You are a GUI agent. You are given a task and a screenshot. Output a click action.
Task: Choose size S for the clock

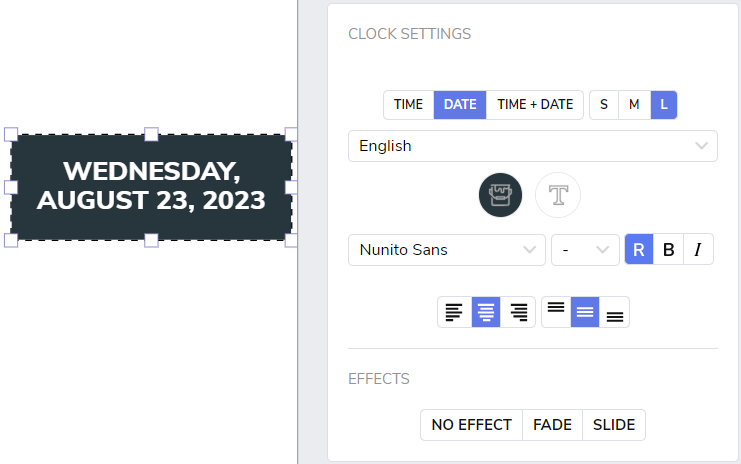click(x=604, y=104)
